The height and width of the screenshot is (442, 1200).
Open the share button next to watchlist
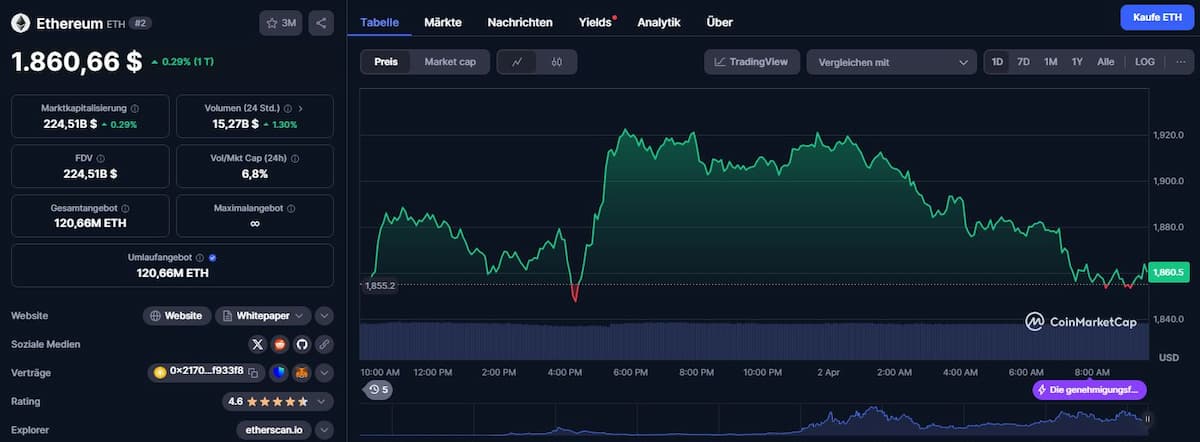(321, 22)
